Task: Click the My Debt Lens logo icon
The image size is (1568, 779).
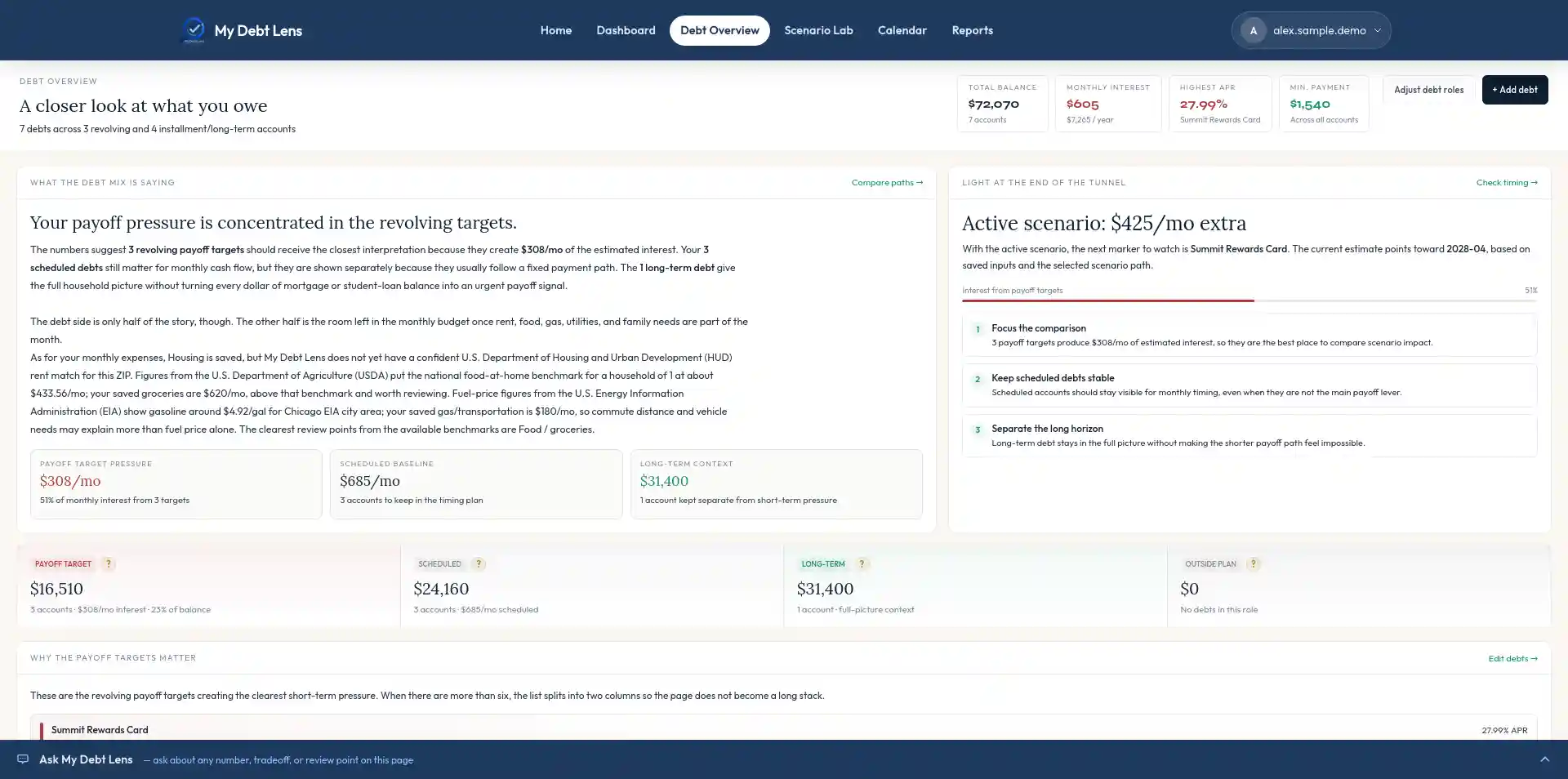Action: (x=194, y=30)
